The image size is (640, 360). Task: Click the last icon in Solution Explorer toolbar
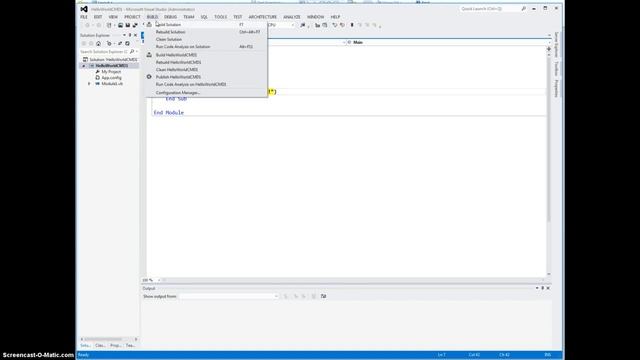tap(127, 43)
